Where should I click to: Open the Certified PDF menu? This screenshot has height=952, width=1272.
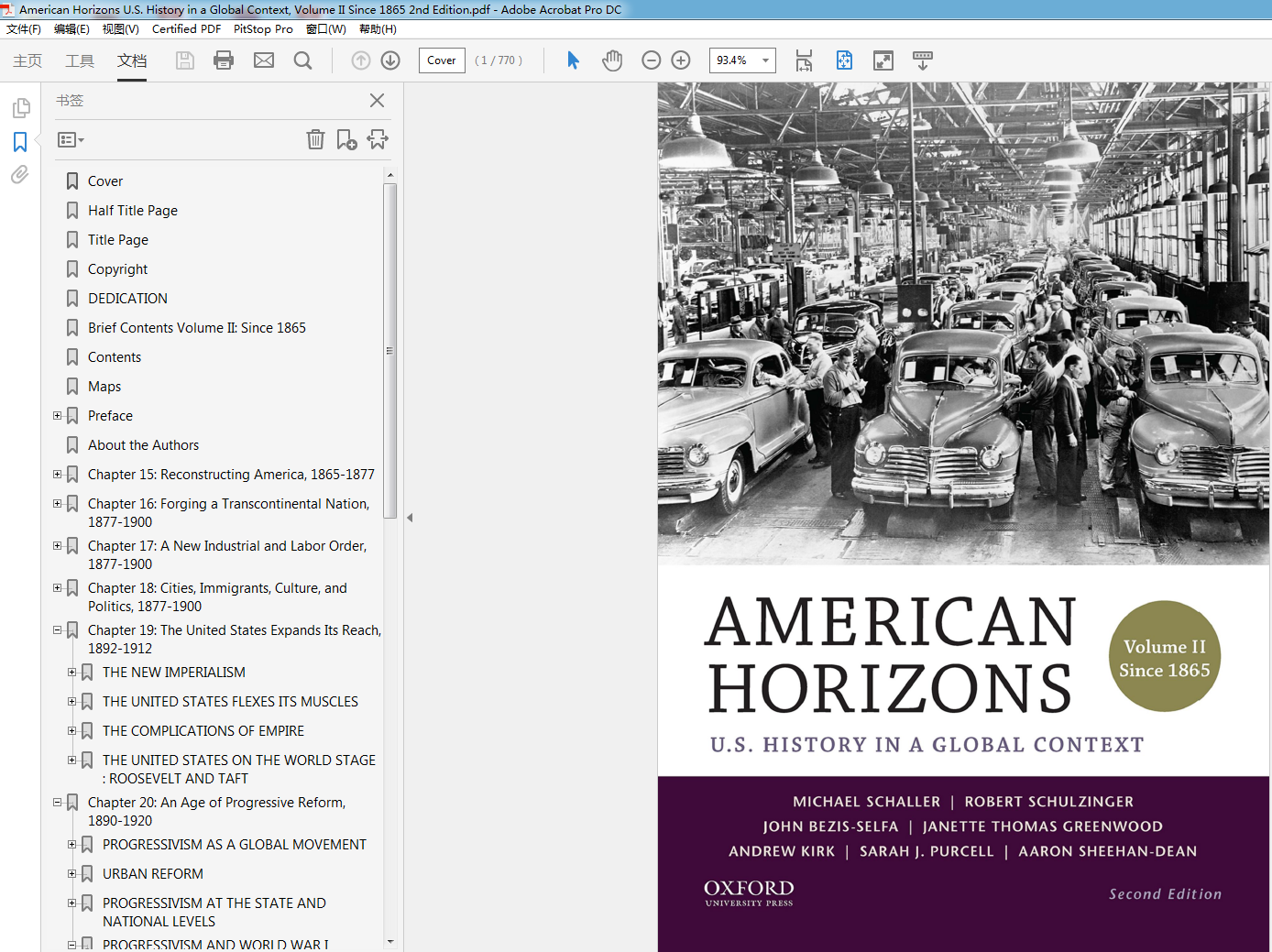coord(186,29)
